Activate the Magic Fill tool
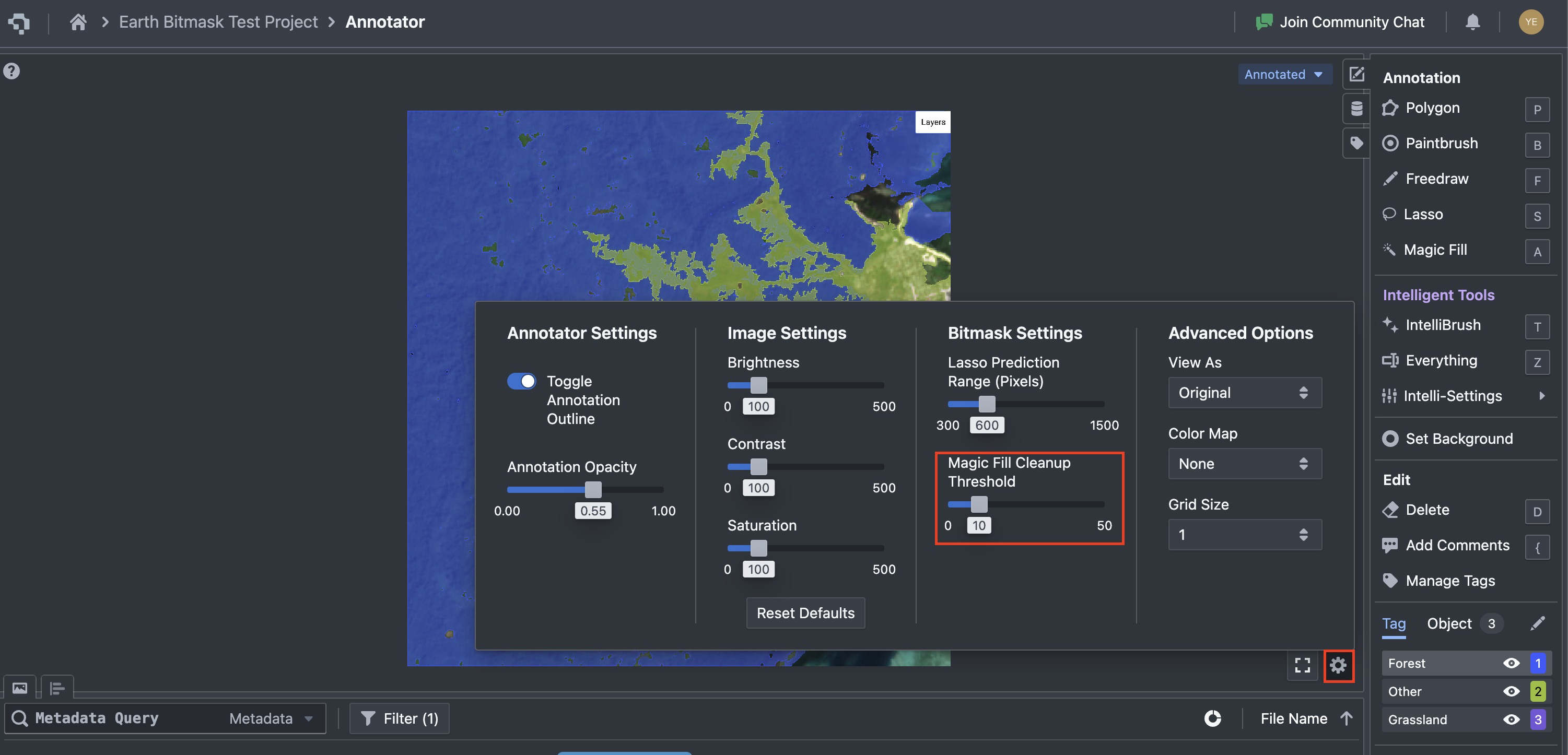Screen dimensions: 1568x755 [x=1434, y=250]
